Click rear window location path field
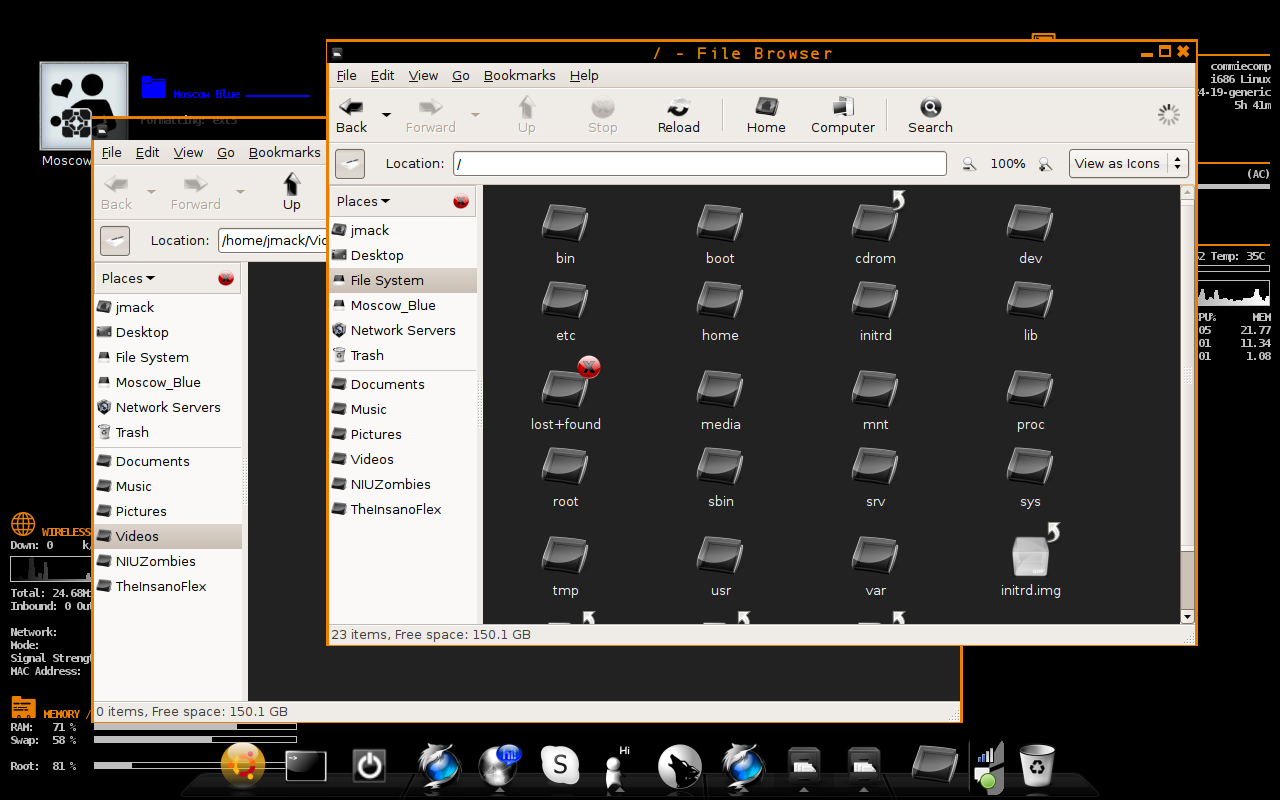Image resolution: width=1280 pixels, height=800 pixels. [274, 240]
